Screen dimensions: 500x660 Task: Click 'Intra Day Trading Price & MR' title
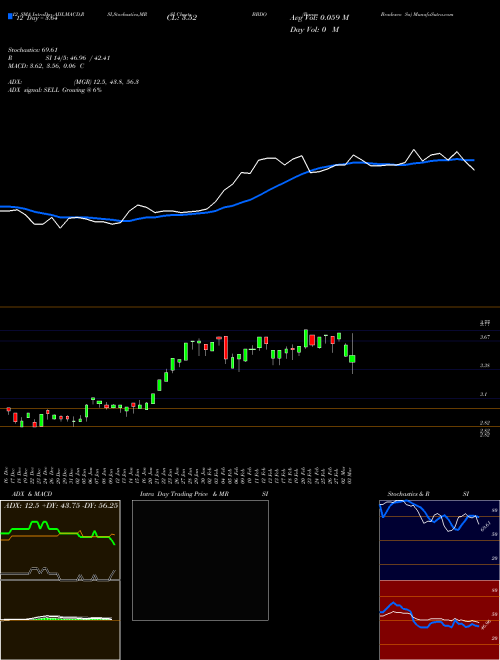[x=185, y=494]
